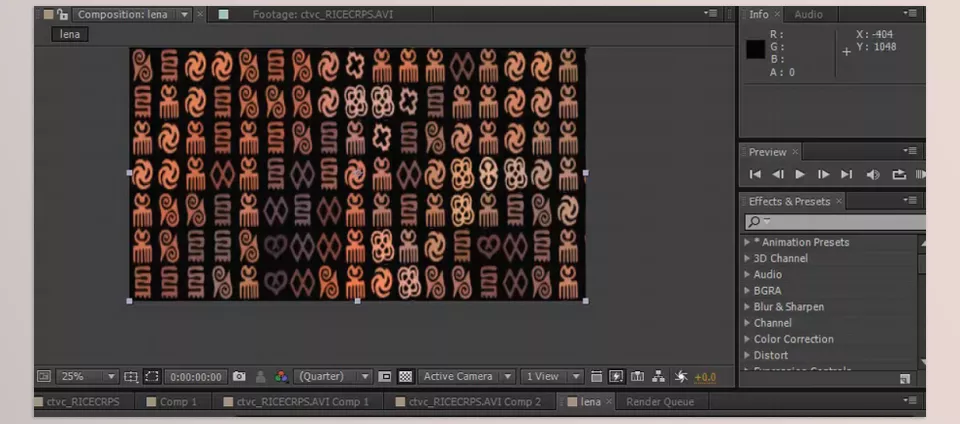
Task: Toggle the transparency grid checkerboard
Action: click(x=405, y=377)
